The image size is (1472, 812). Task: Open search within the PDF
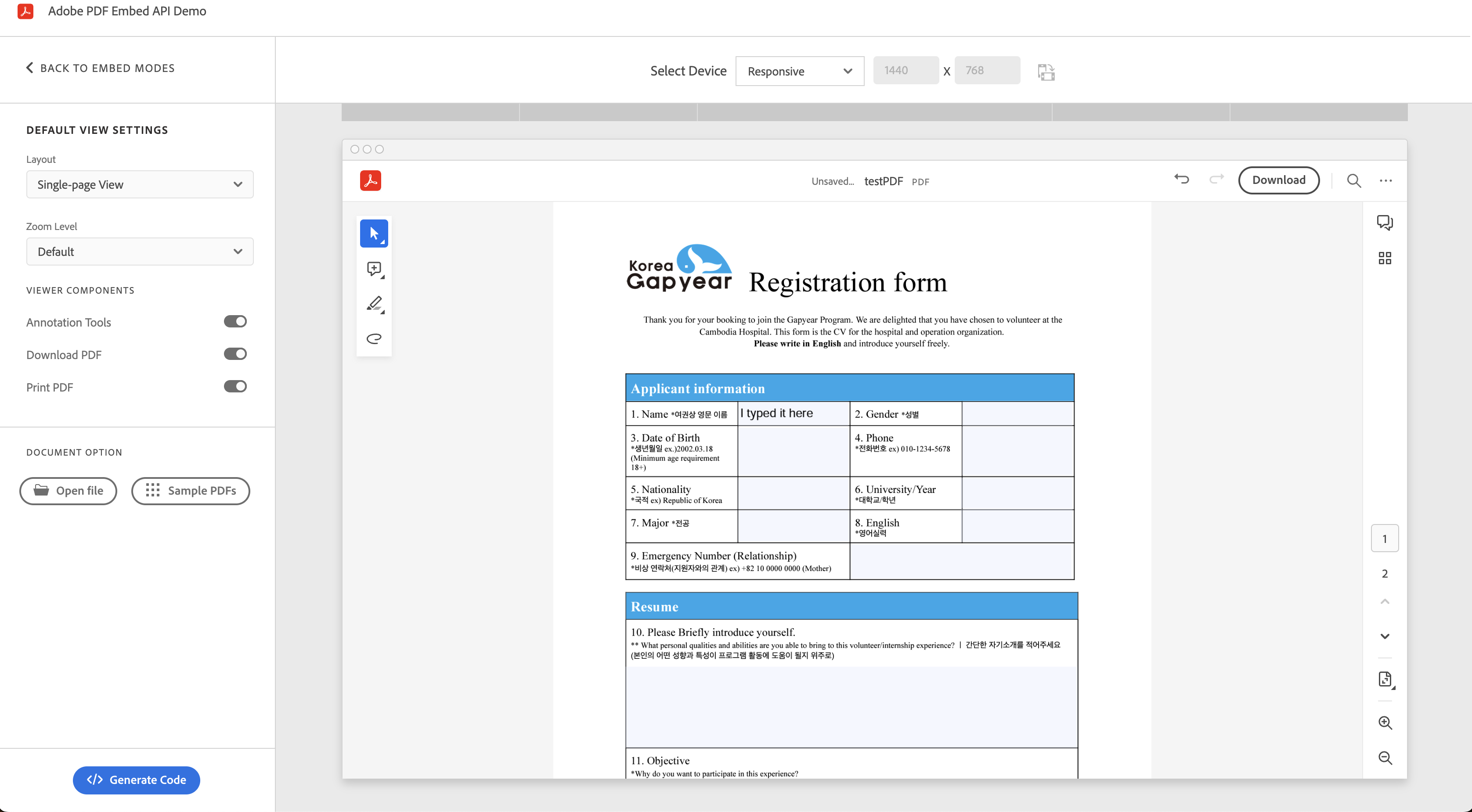(1354, 180)
